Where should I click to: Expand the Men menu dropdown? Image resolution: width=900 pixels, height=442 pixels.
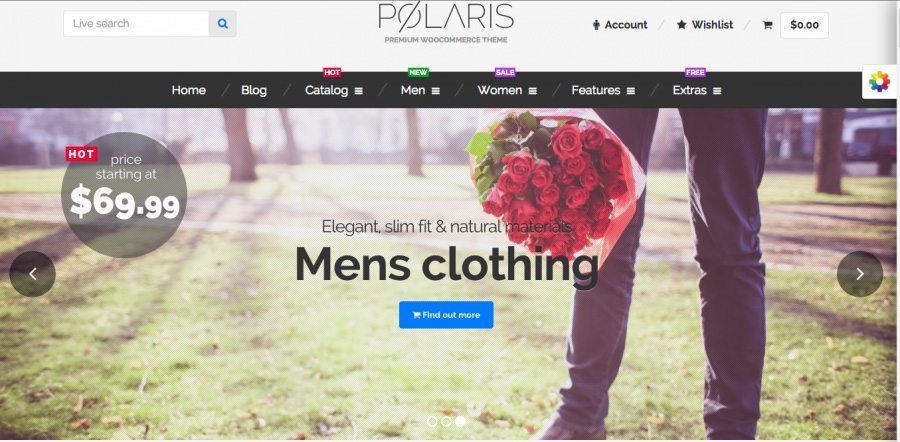pyautogui.click(x=420, y=90)
